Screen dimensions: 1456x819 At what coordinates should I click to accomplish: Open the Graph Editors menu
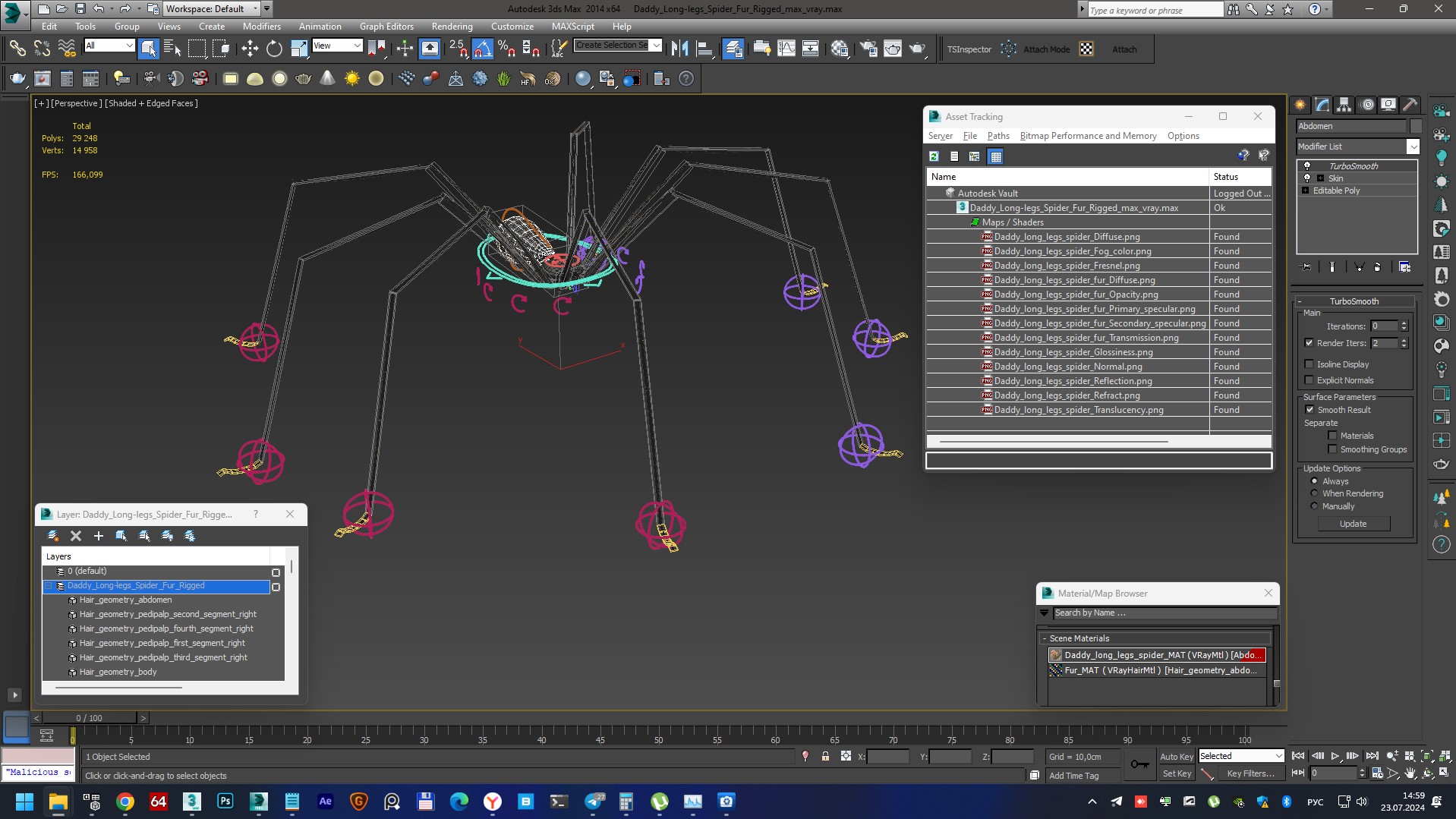click(x=386, y=27)
